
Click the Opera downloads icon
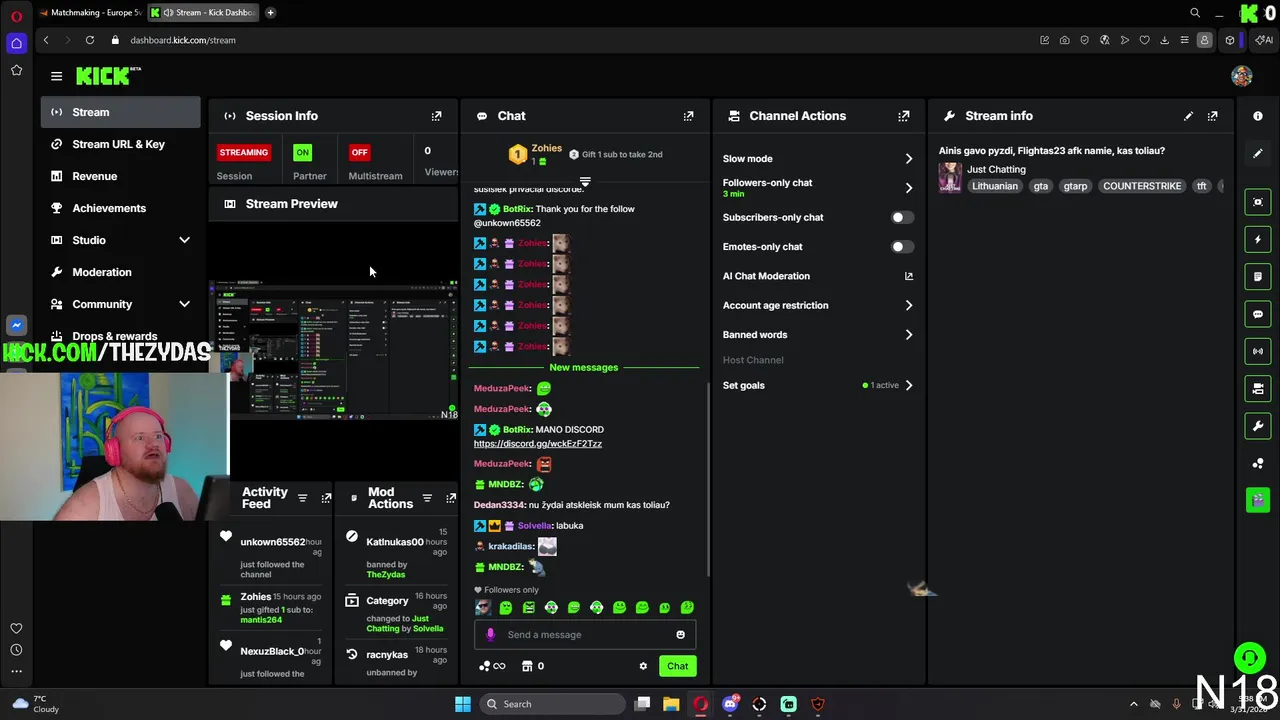[1164, 40]
